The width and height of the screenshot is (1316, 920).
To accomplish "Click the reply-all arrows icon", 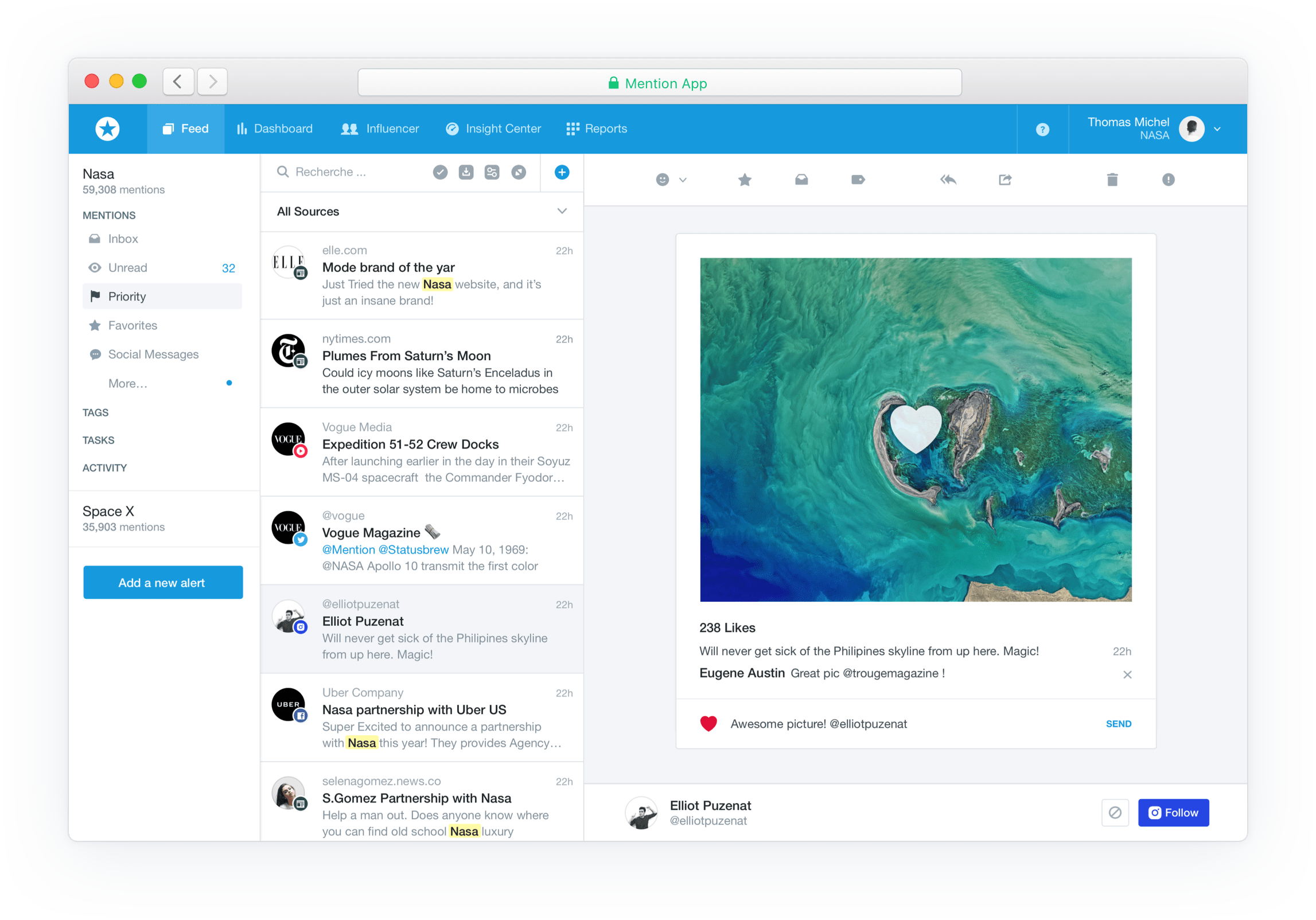I will [948, 180].
